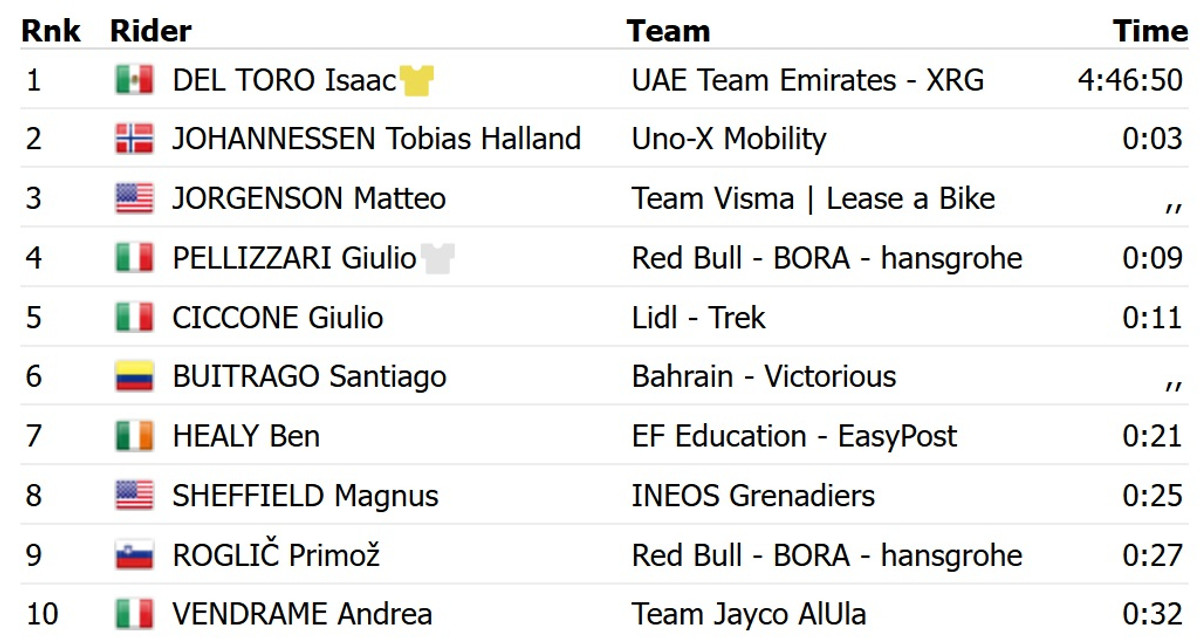Click the Mexican flag beside Del Toro

134,80
